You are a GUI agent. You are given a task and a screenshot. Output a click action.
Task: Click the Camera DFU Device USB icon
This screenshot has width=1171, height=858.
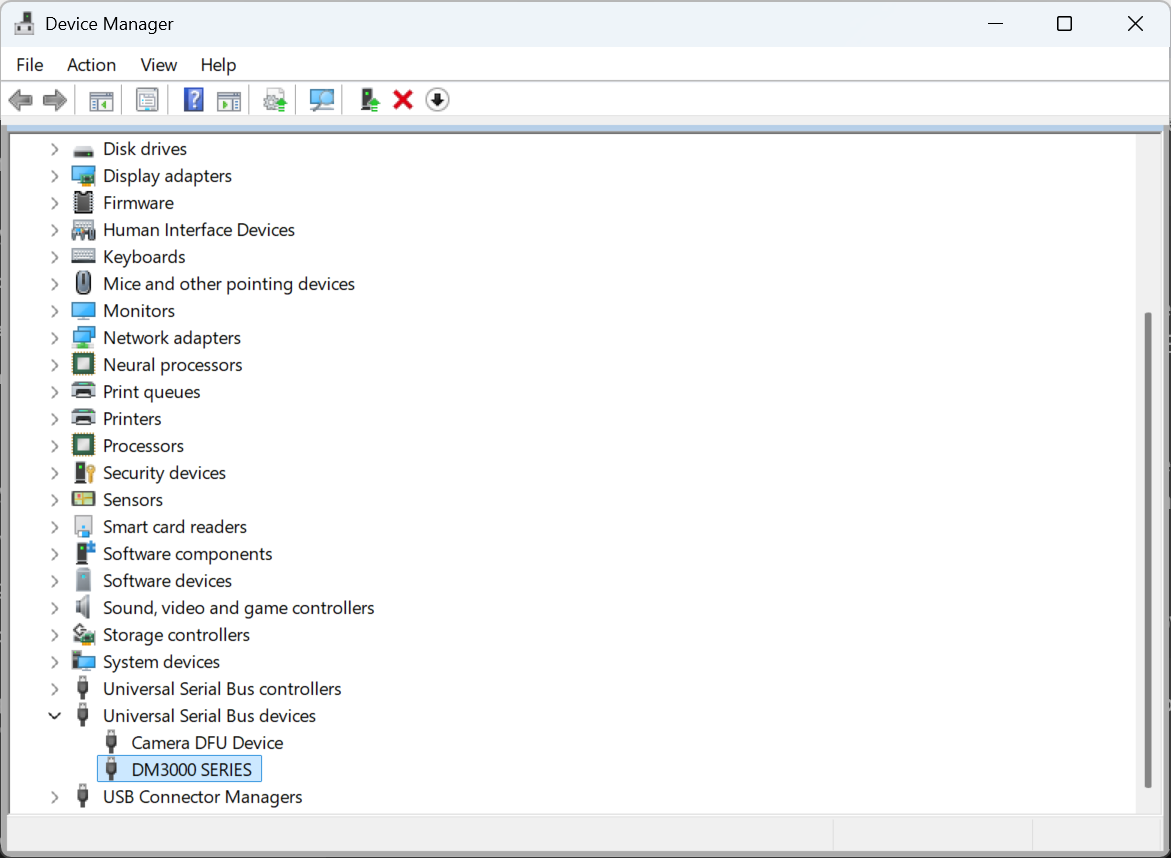tap(111, 742)
